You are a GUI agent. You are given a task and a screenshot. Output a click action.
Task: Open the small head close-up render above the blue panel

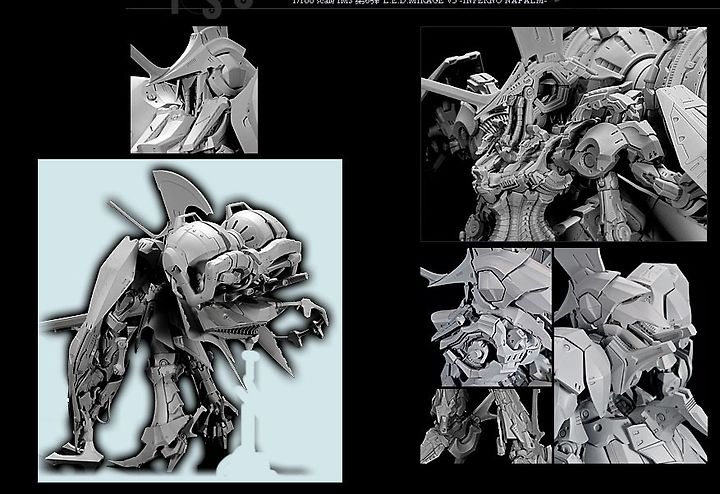point(194,90)
